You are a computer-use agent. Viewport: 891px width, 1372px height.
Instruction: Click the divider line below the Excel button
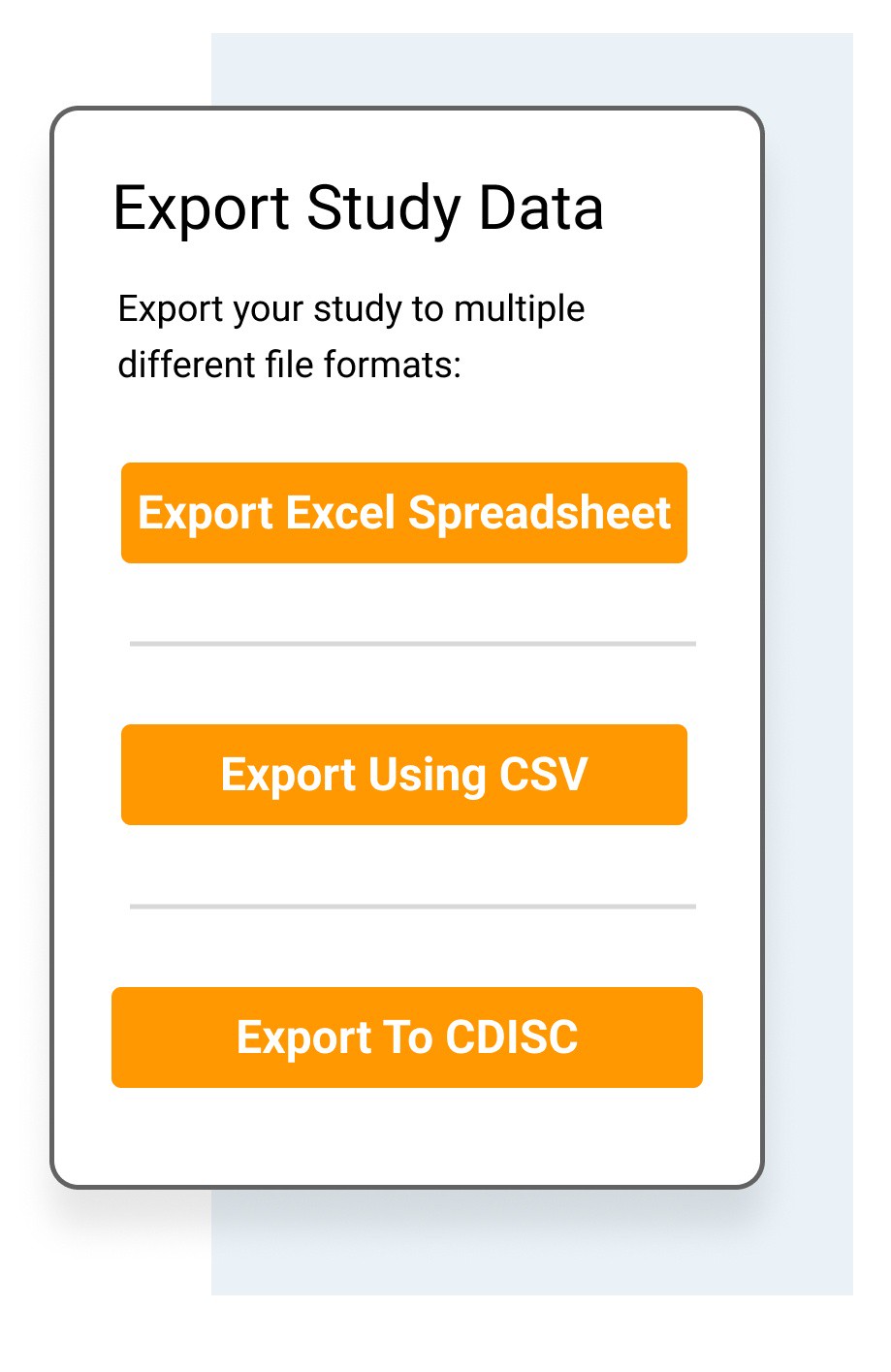coord(412,643)
